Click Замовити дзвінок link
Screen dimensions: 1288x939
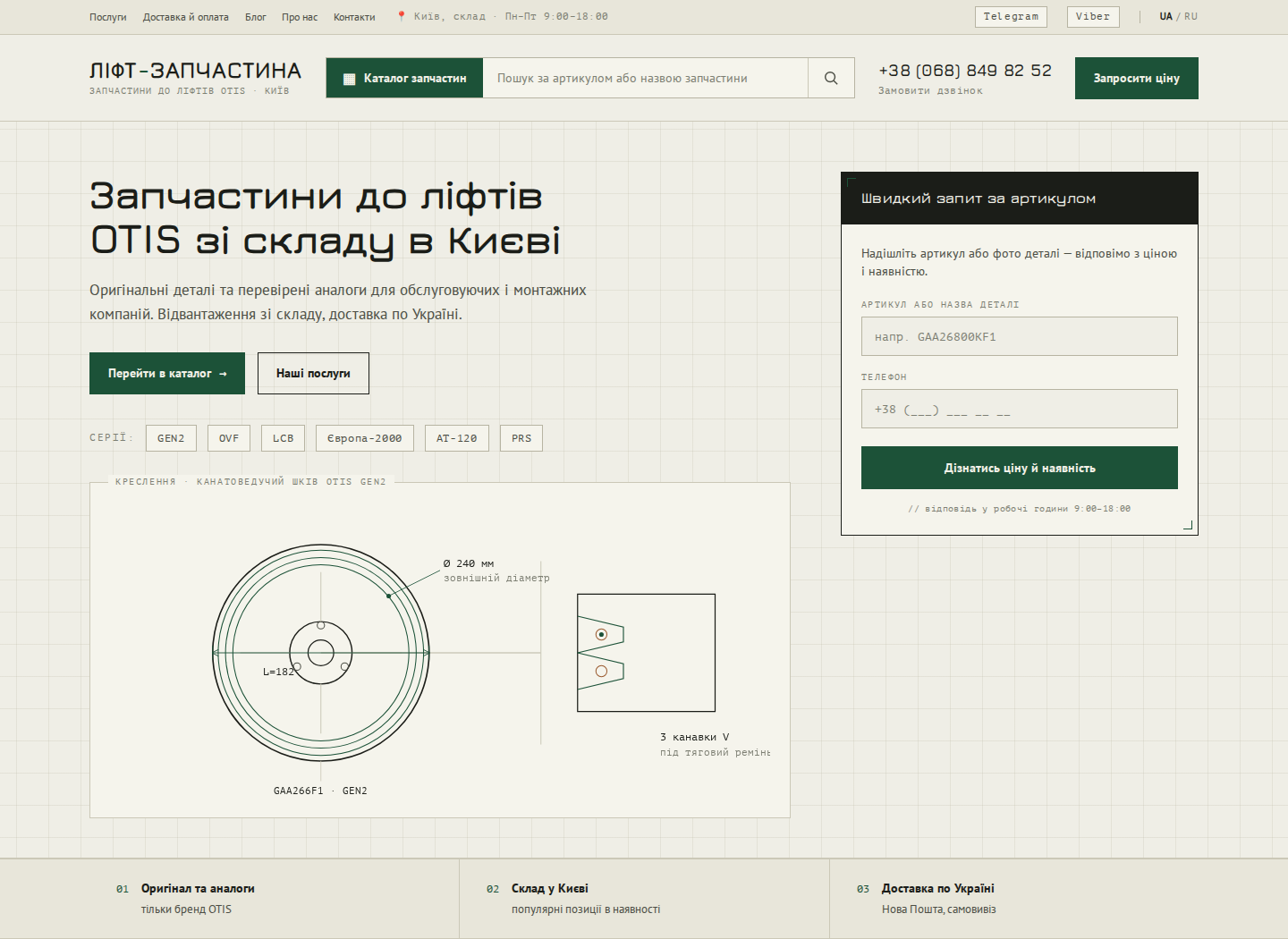[930, 90]
